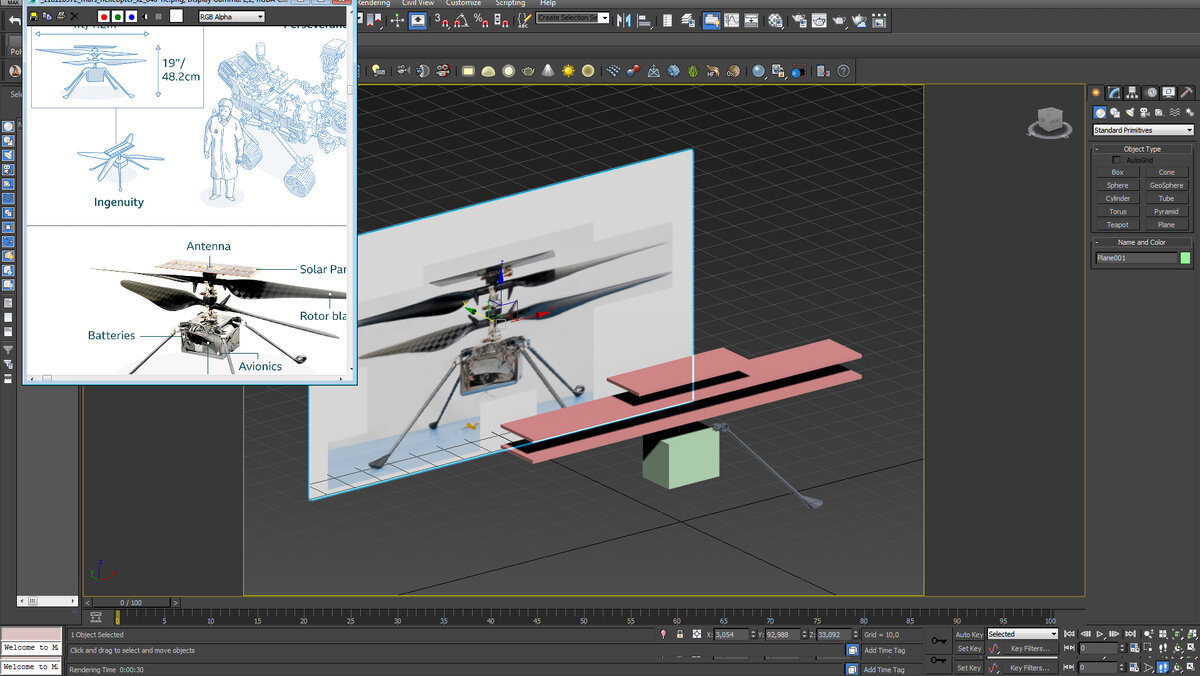The width and height of the screenshot is (1200, 676).
Task: Collapse the Object Type rollout
Action: point(1144,149)
